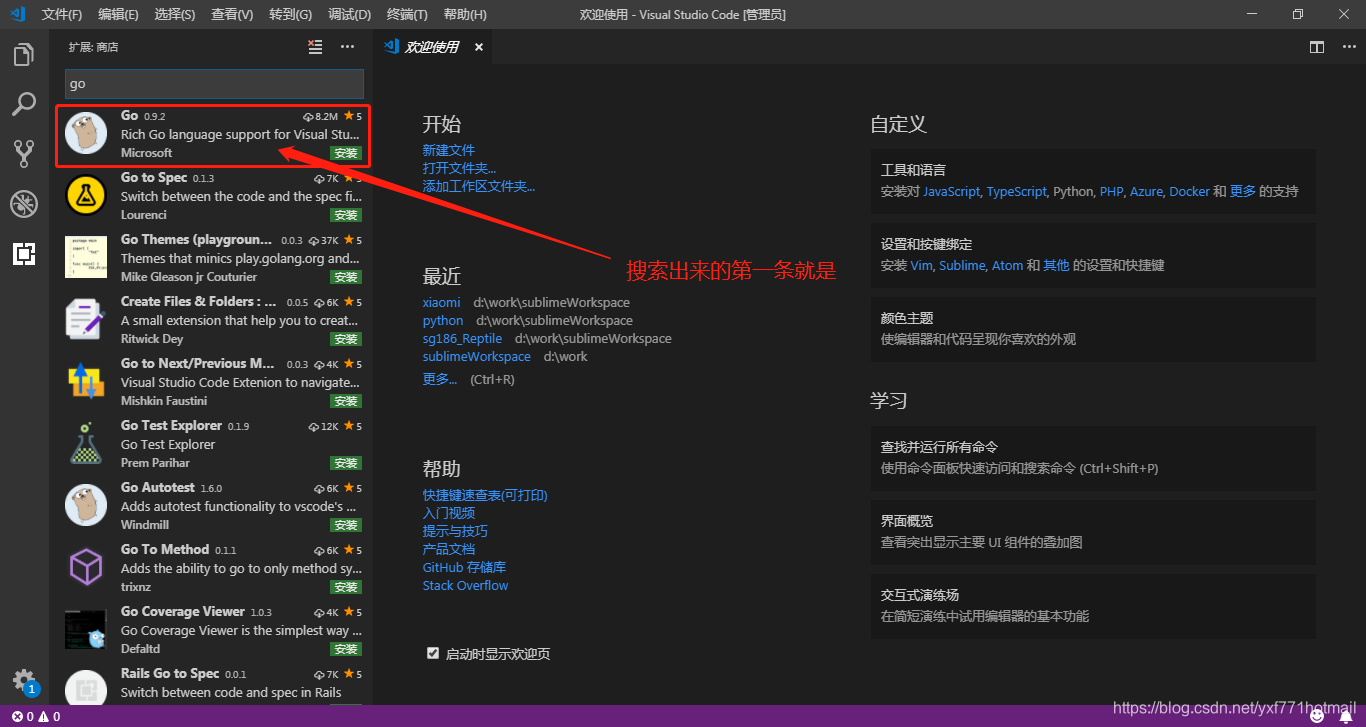This screenshot has width=1366, height=727.
Task: Open 颜色主题 customization card
Action: tap(1093, 328)
